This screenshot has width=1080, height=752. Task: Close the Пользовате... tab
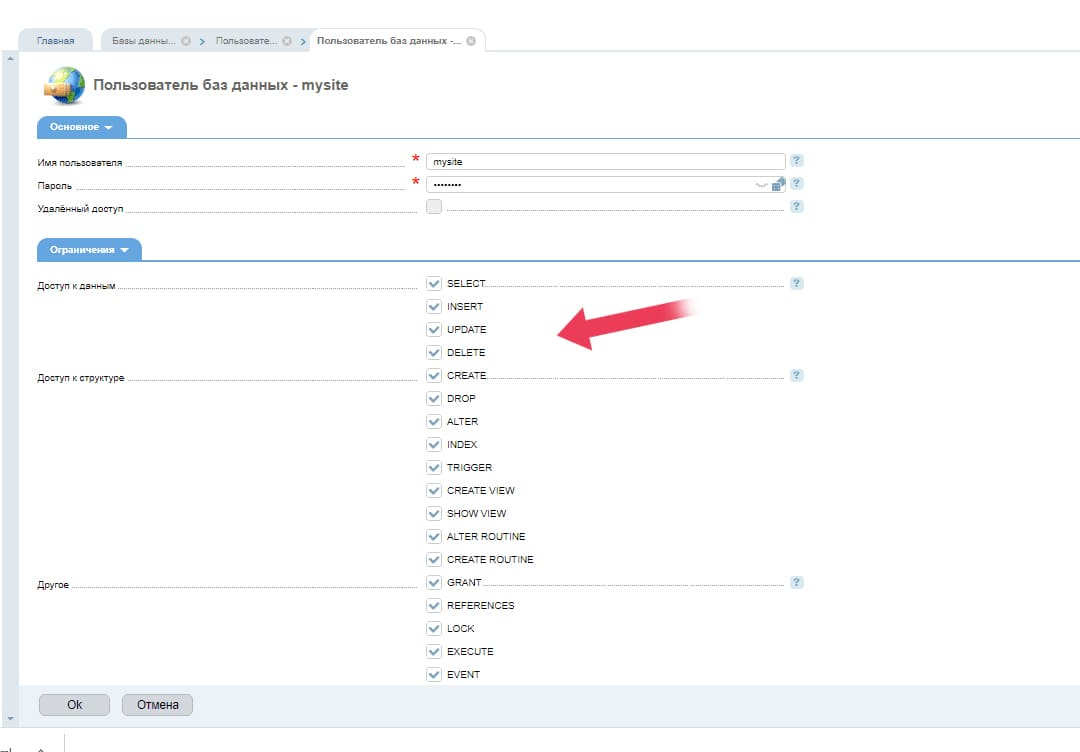point(287,41)
